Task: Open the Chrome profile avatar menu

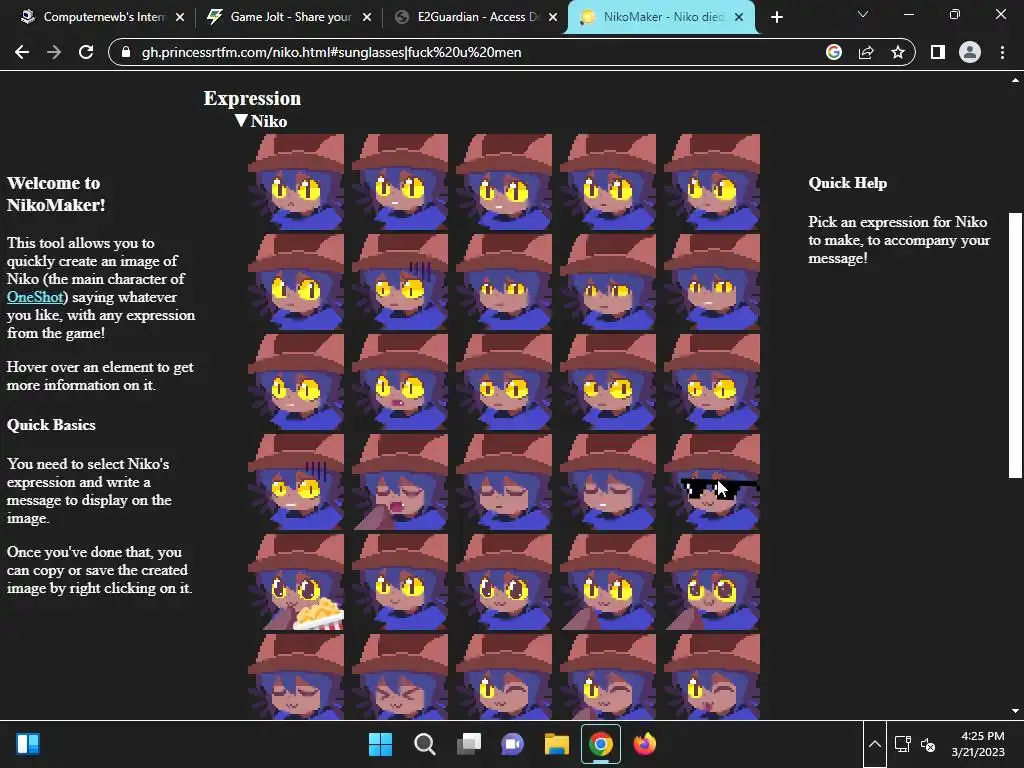Action: pyautogui.click(x=970, y=52)
